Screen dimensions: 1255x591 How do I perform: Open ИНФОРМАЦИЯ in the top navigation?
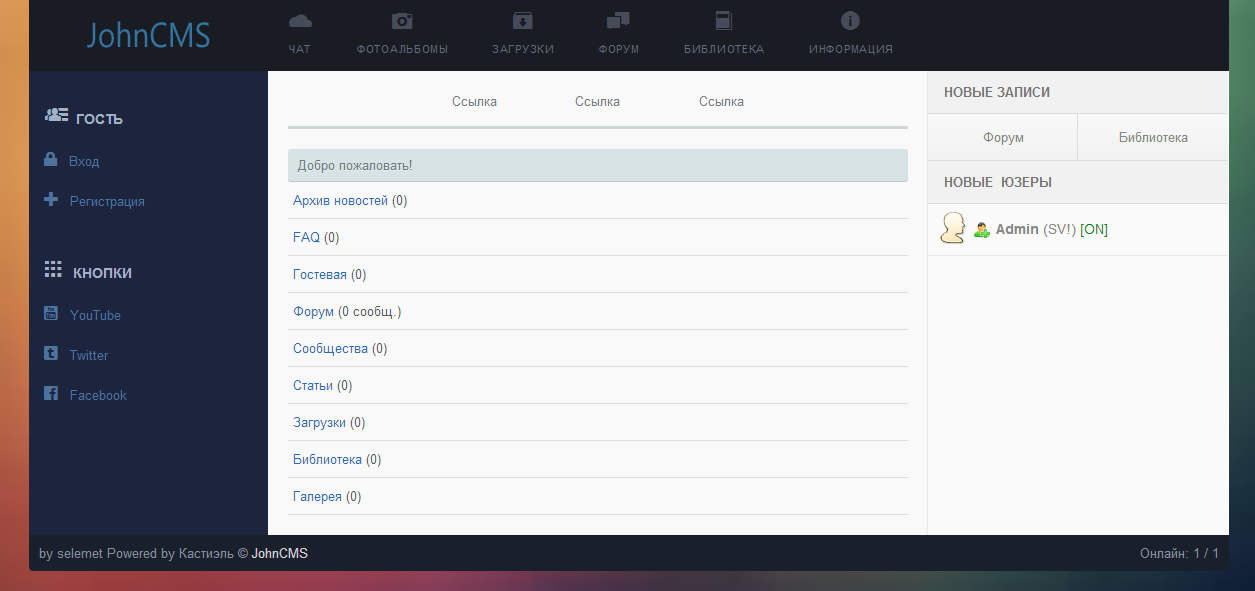click(x=851, y=49)
